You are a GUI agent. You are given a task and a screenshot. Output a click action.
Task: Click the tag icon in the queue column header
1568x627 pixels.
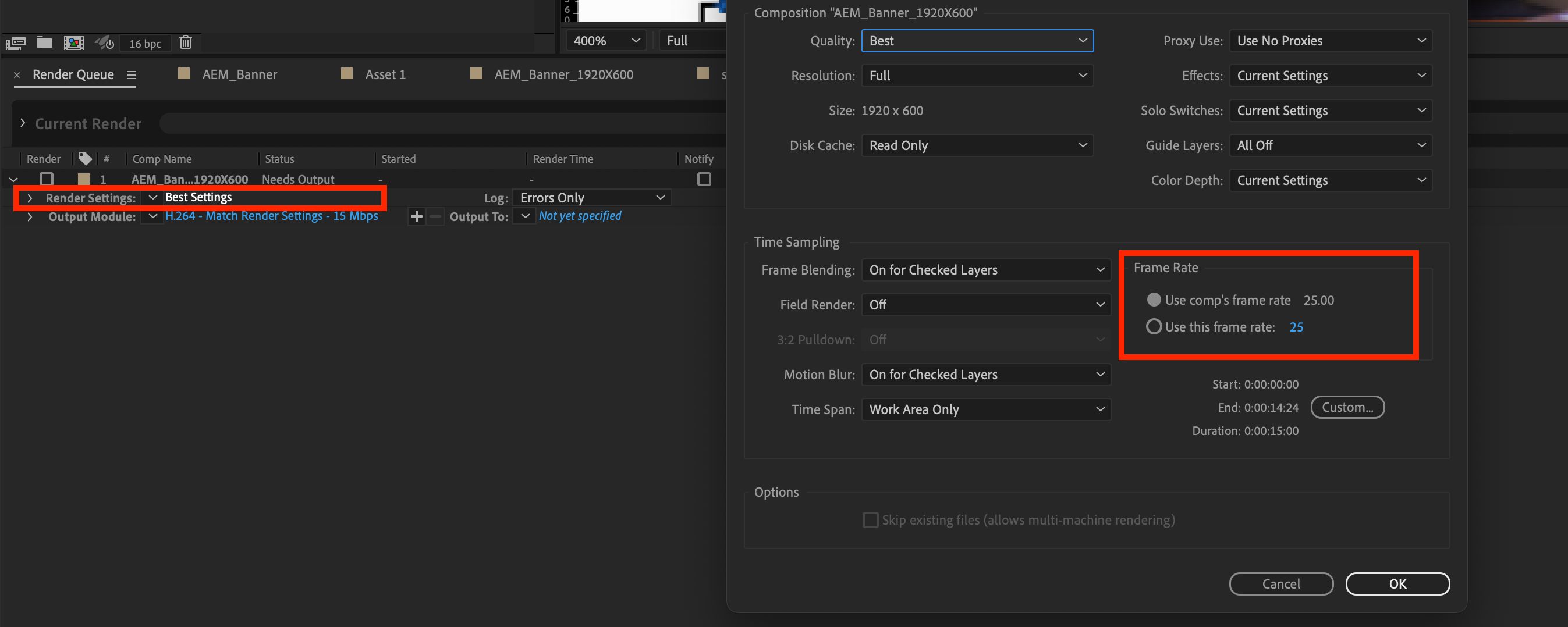pyautogui.click(x=84, y=159)
